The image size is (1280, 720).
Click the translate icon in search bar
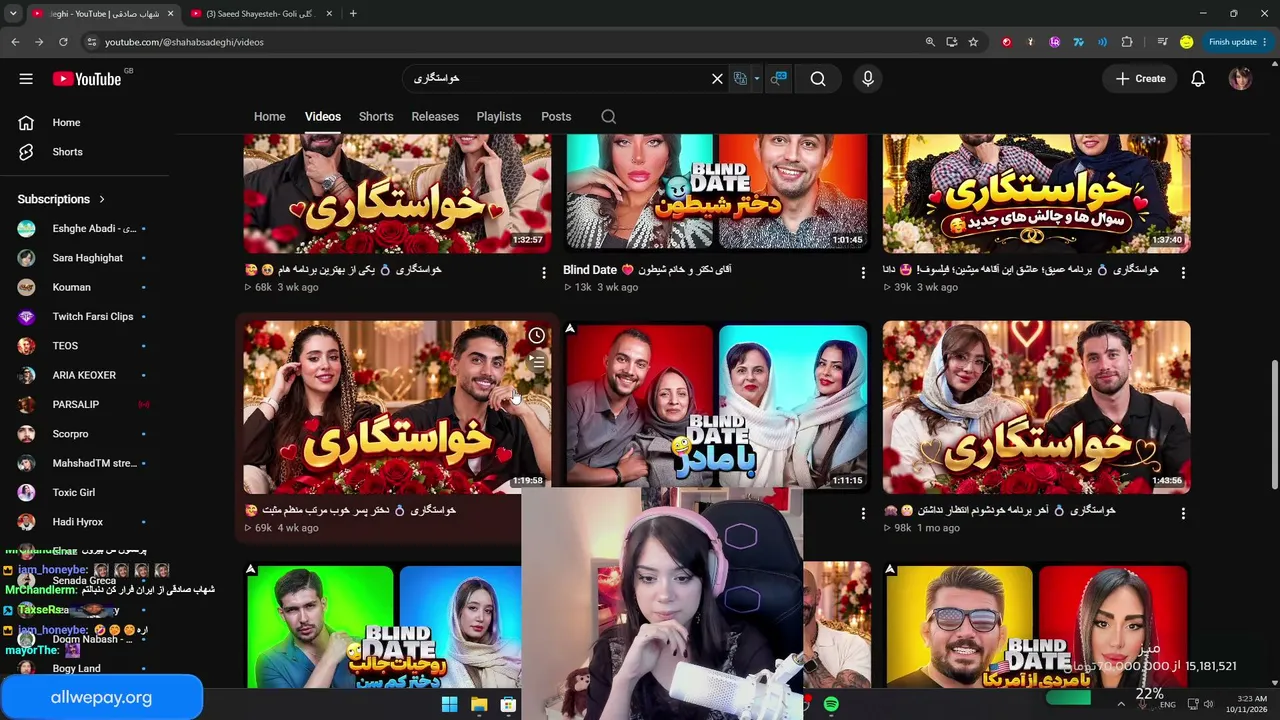[x=740, y=79]
